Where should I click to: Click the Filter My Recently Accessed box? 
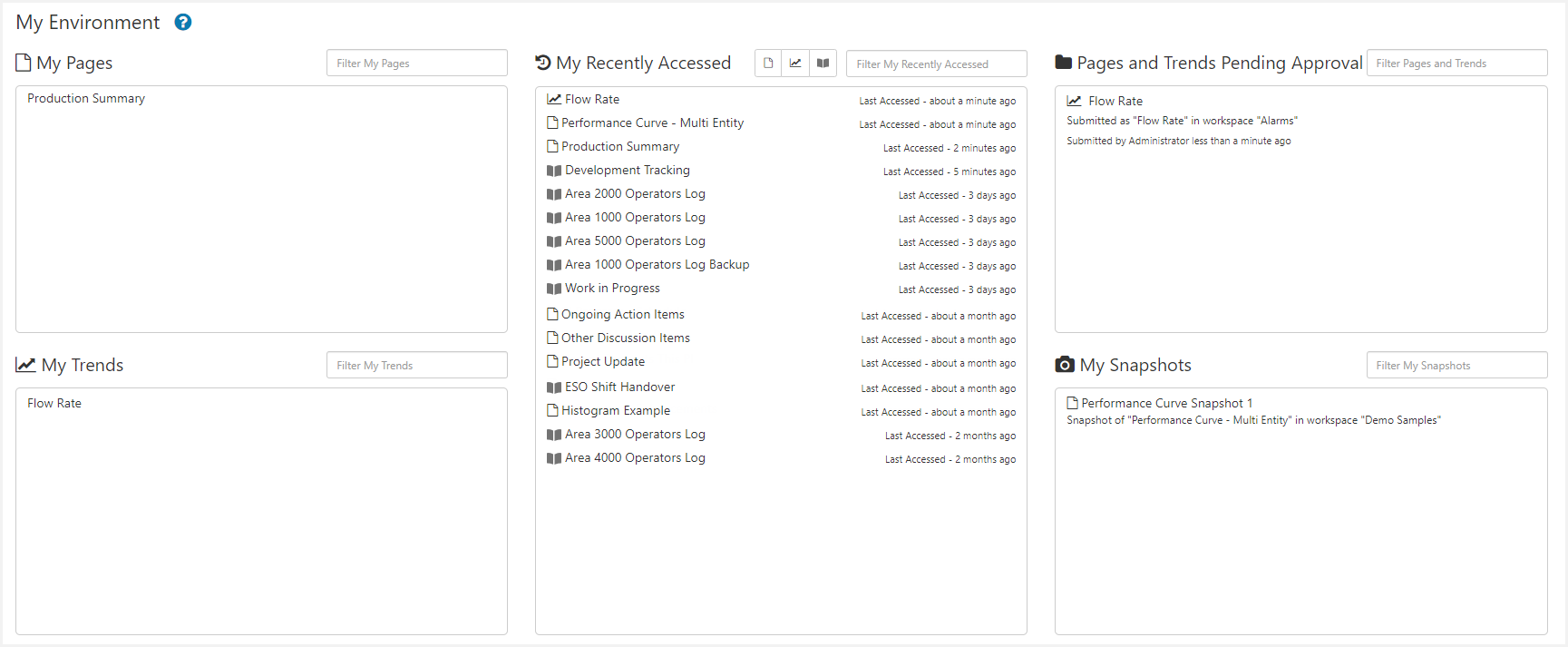click(x=936, y=64)
